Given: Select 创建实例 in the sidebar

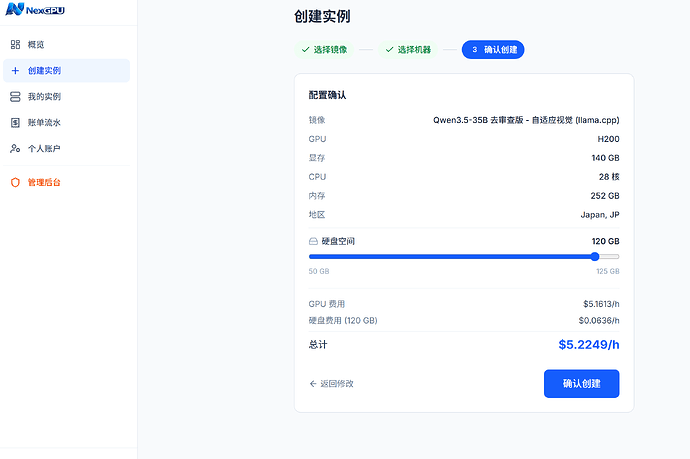Looking at the screenshot, I should click(66, 70).
